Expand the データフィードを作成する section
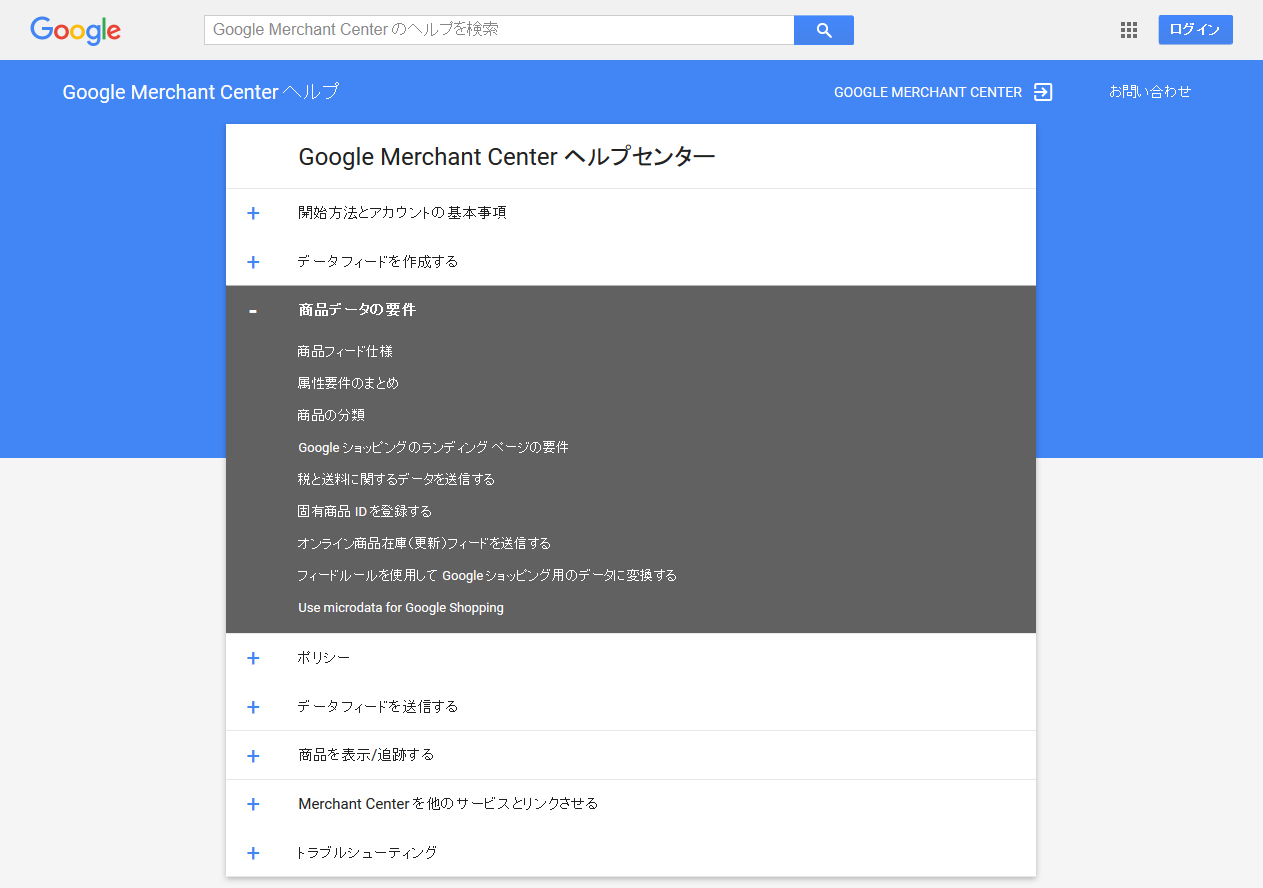Image resolution: width=1263 pixels, height=888 pixels. click(378, 262)
